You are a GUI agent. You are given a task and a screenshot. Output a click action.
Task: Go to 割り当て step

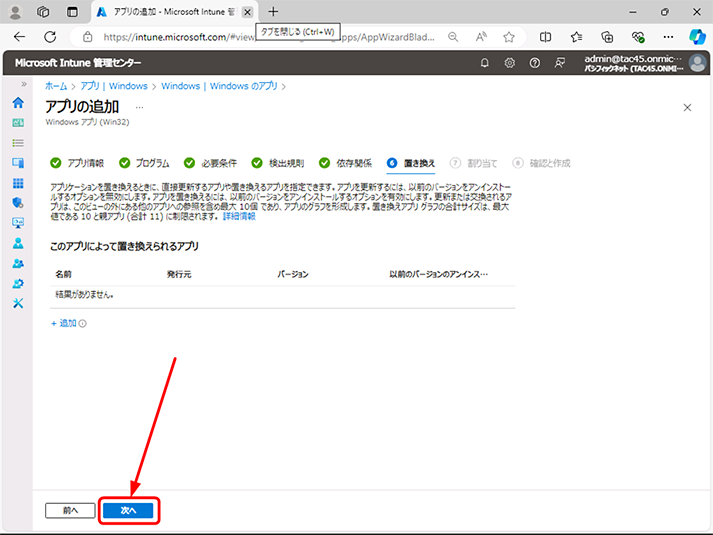pos(473,163)
